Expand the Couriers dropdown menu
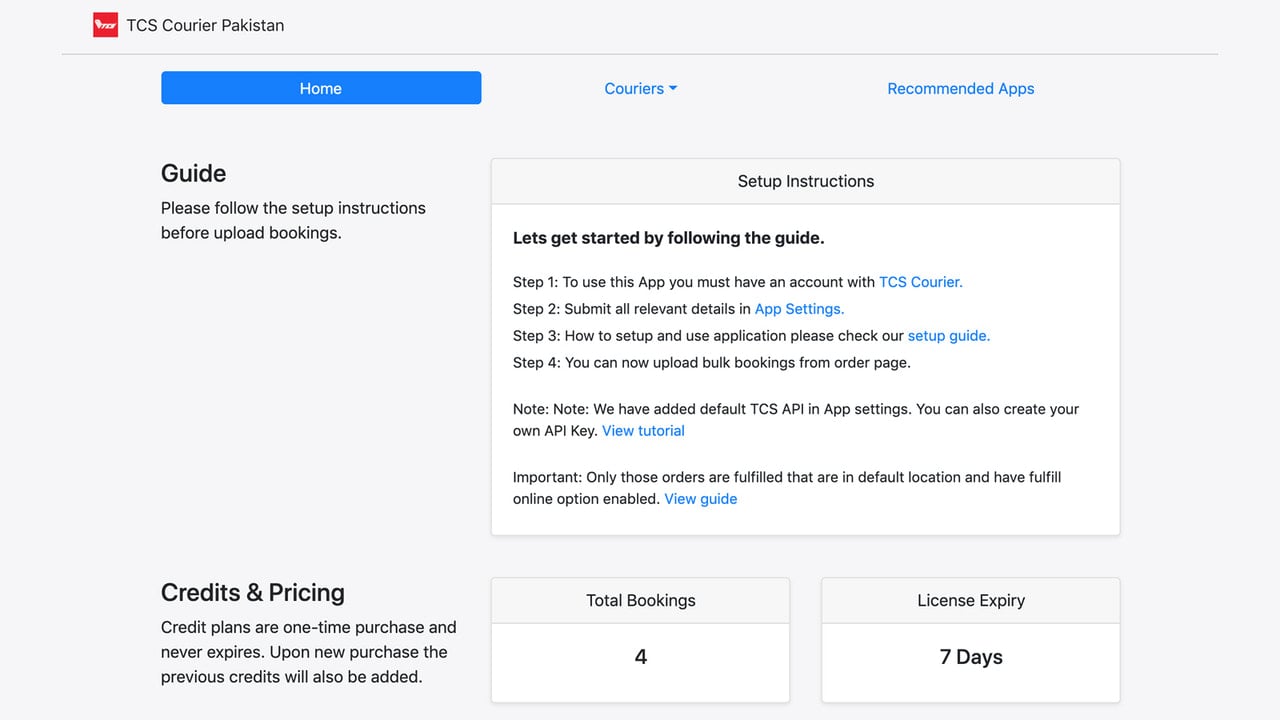The image size is (1280, 720). [641, 88]
